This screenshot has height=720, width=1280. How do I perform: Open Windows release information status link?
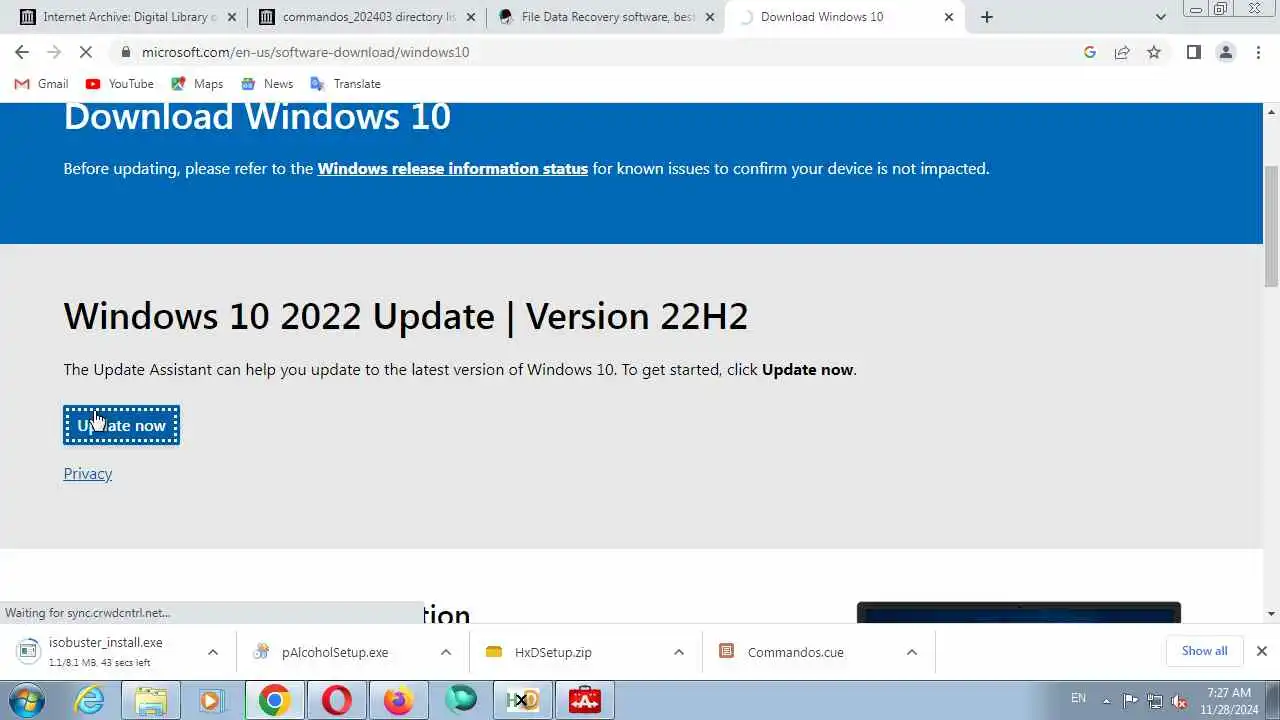(452, 168)
